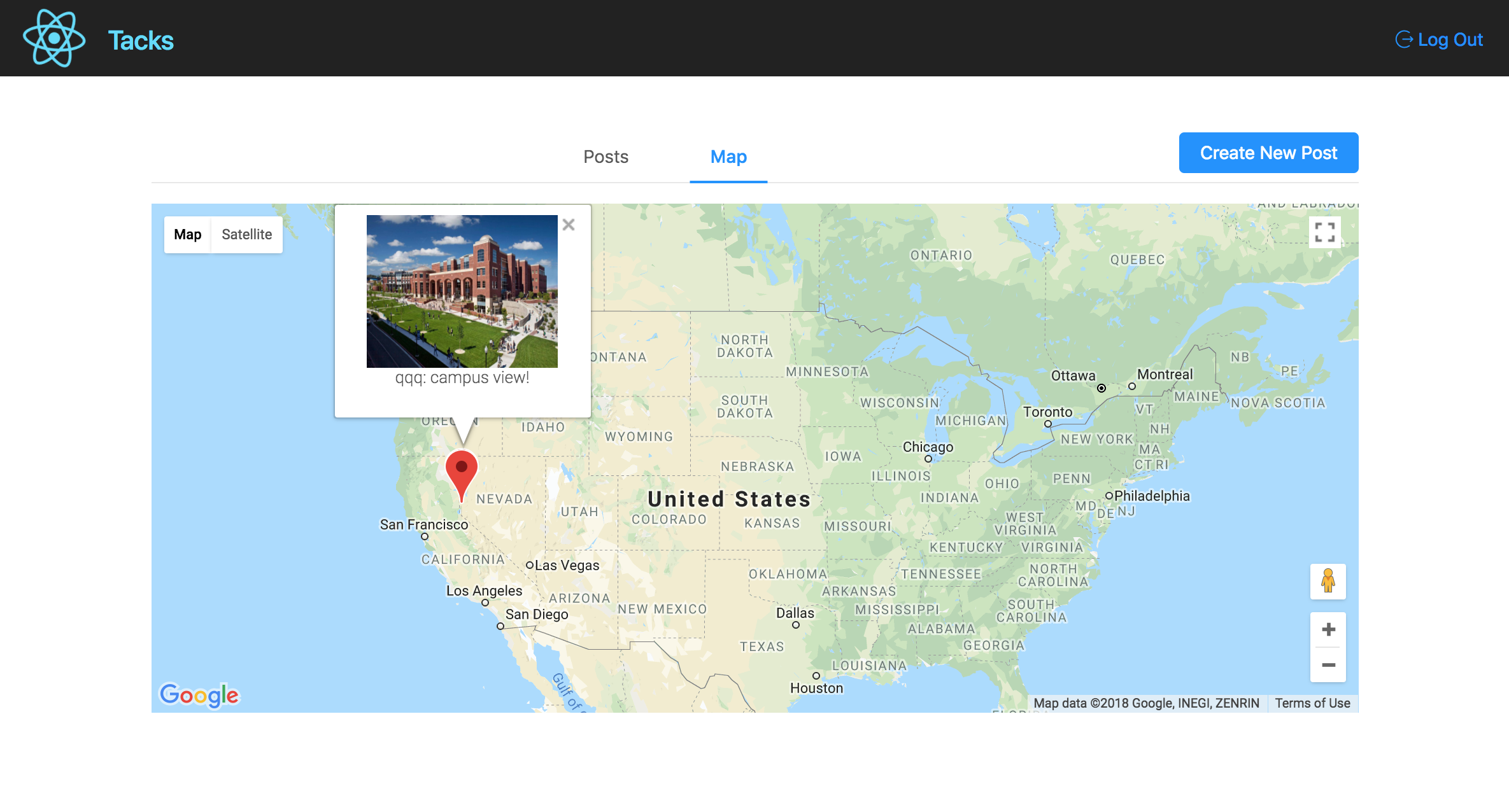Click the Las Vegas city label
The height and width of the screenshot is (812, 1509).
click(567, 565)
